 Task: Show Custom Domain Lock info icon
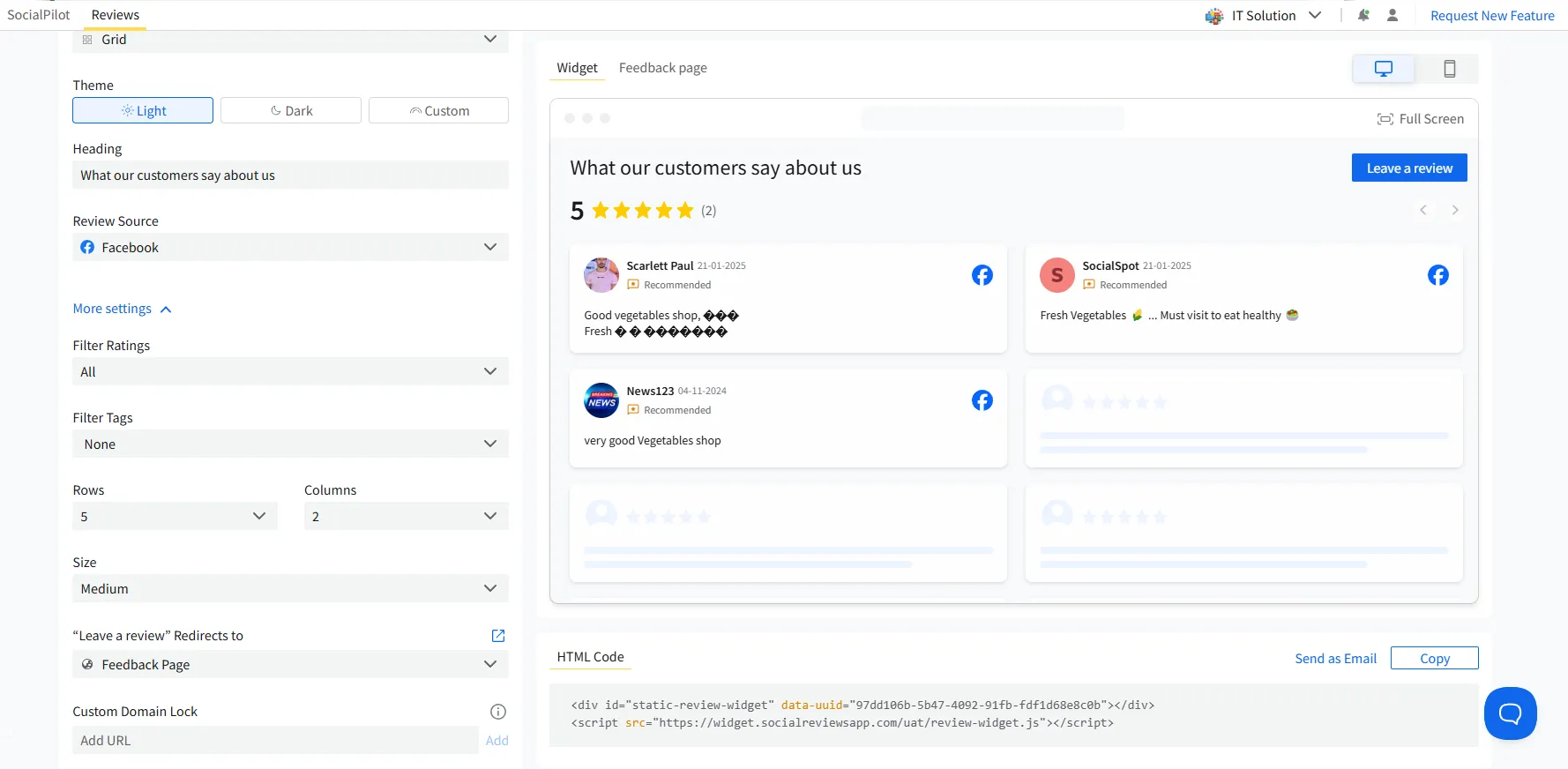[x=498, y=712]
